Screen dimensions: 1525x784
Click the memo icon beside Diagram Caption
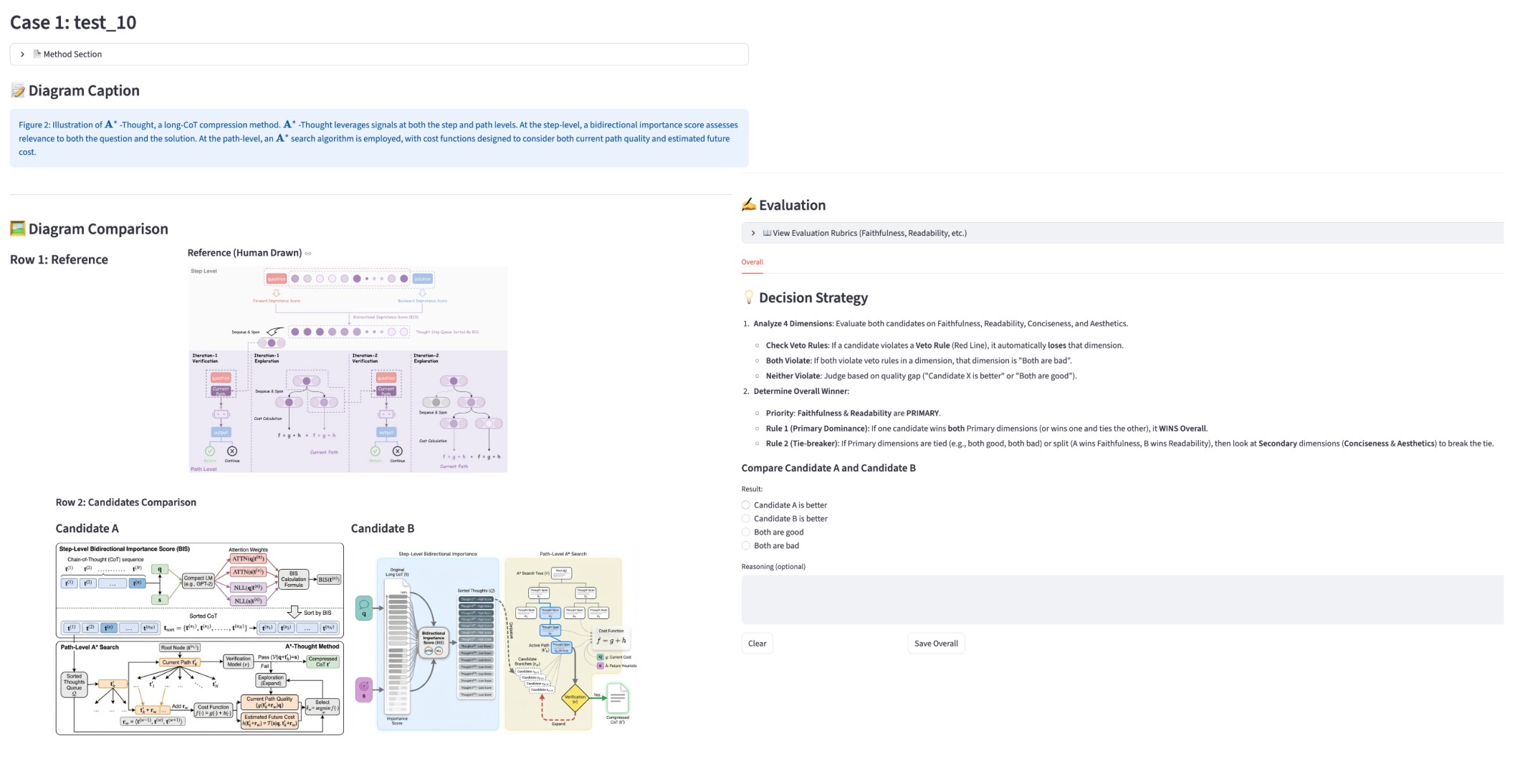coord(18,90)
